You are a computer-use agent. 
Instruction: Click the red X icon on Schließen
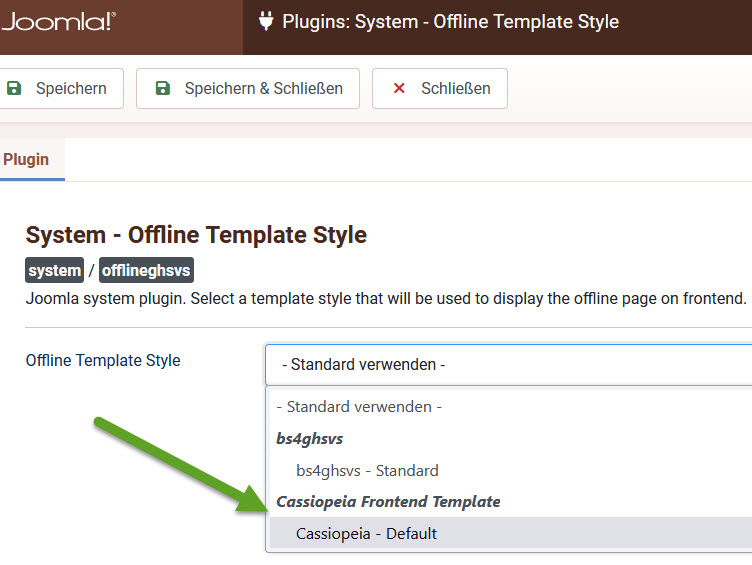(399, 88)
